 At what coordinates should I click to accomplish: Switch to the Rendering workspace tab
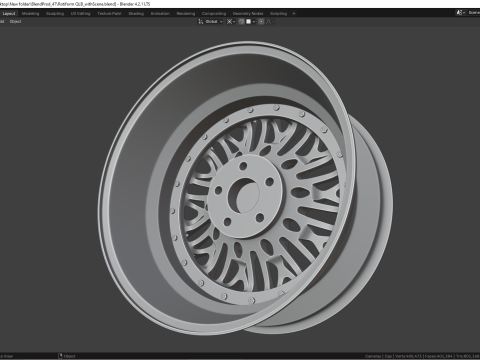[x=186, y=14]
